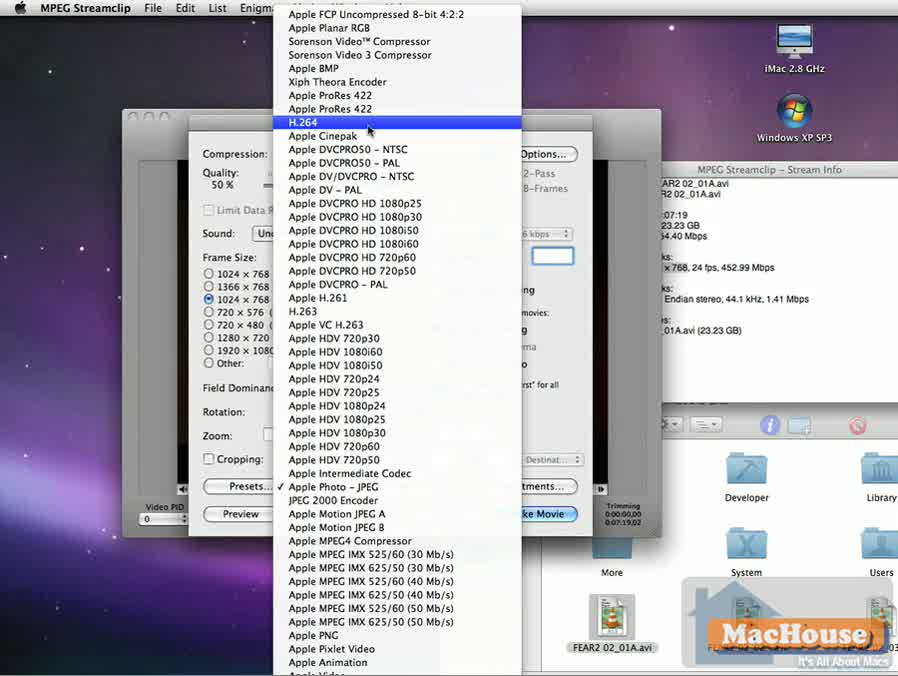Open the Apple menu
The width and height of the screenshot is (898, 676).
(x=20, y=8)
